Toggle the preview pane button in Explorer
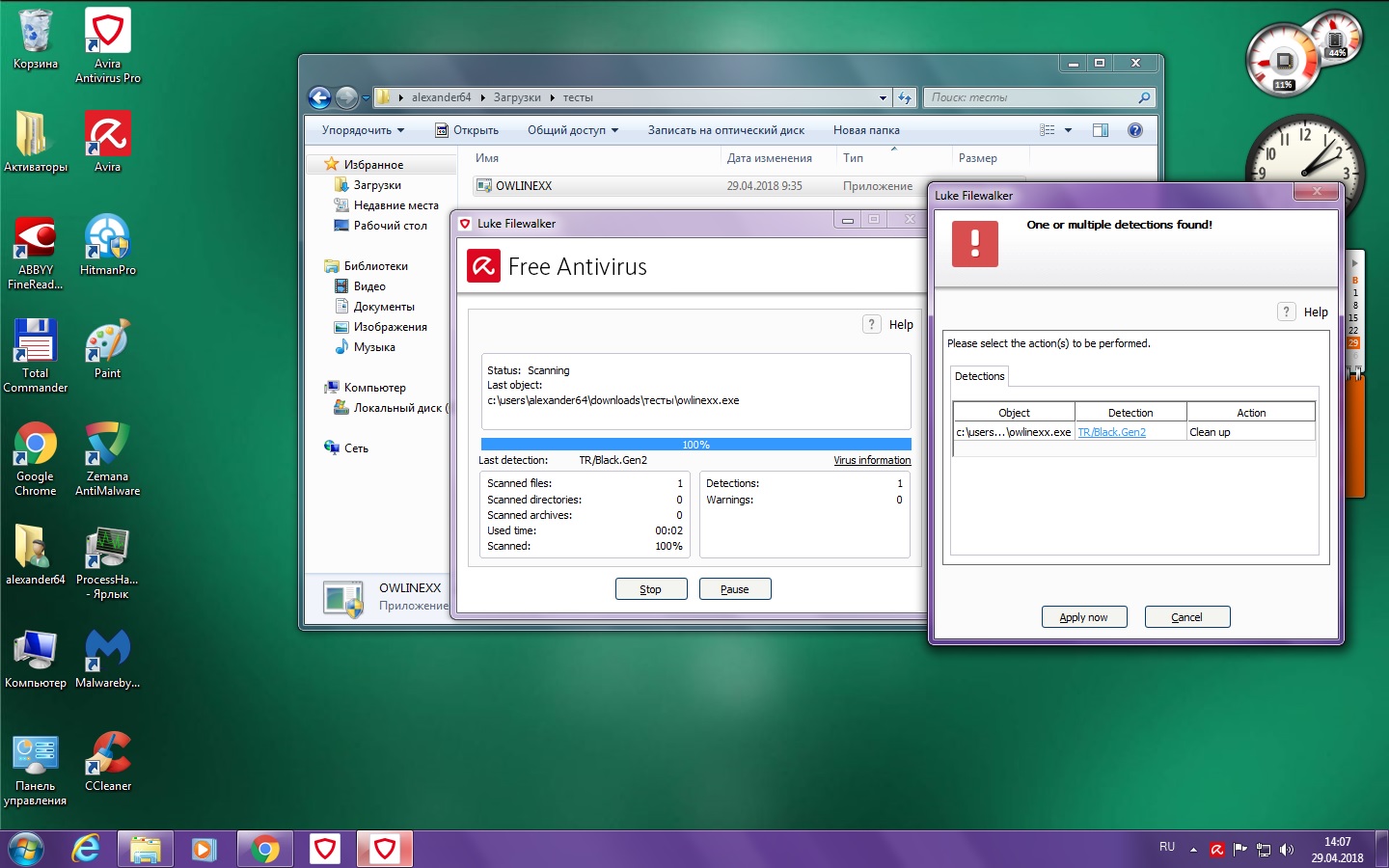 pos(1101,130)
